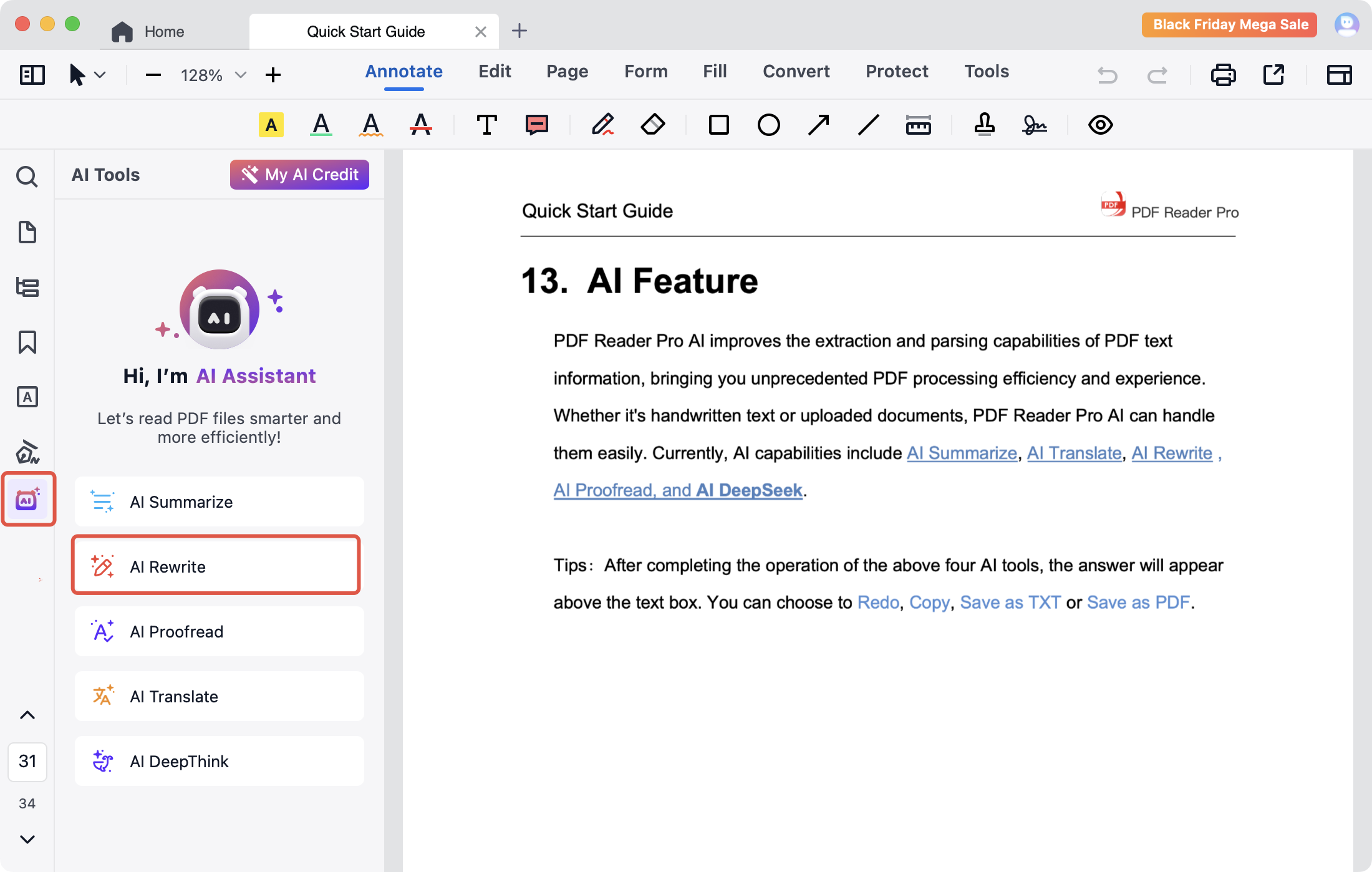Open the Bookmarks sidebar panel
The height and width of the screenshot is (872, 1372).
[x=27, y=342]
